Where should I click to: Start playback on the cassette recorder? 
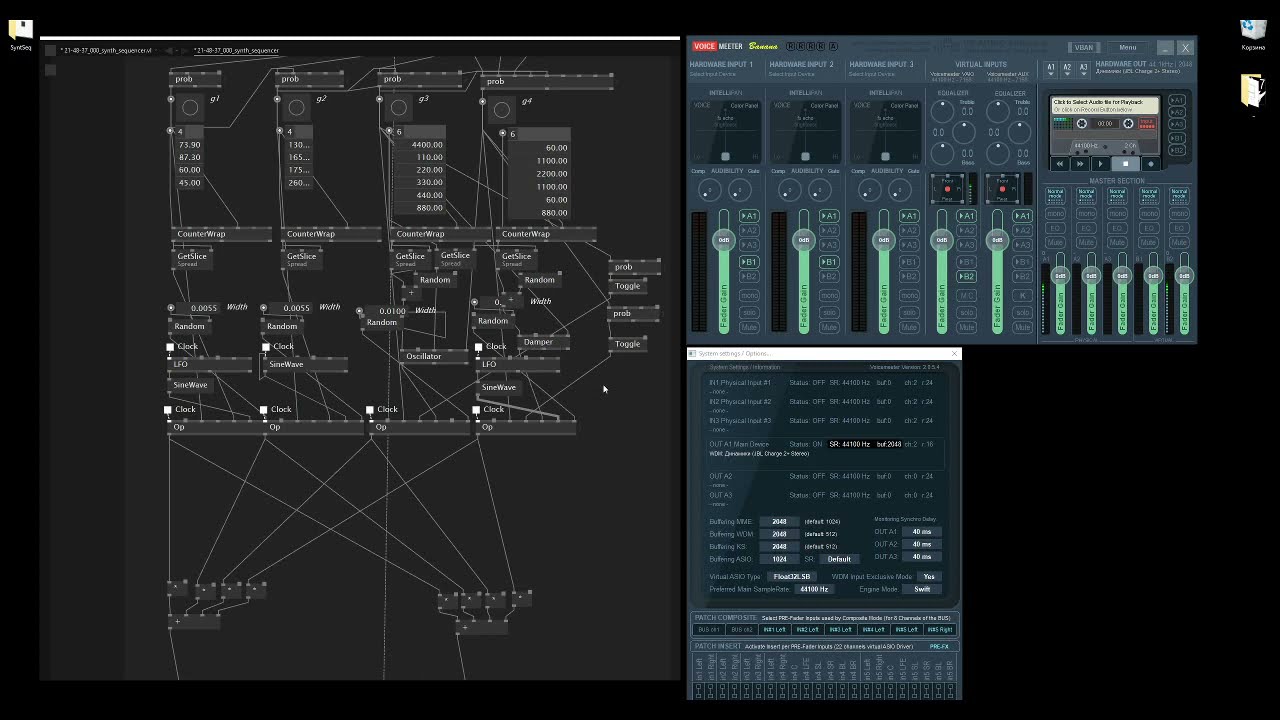pos(1101,164)
